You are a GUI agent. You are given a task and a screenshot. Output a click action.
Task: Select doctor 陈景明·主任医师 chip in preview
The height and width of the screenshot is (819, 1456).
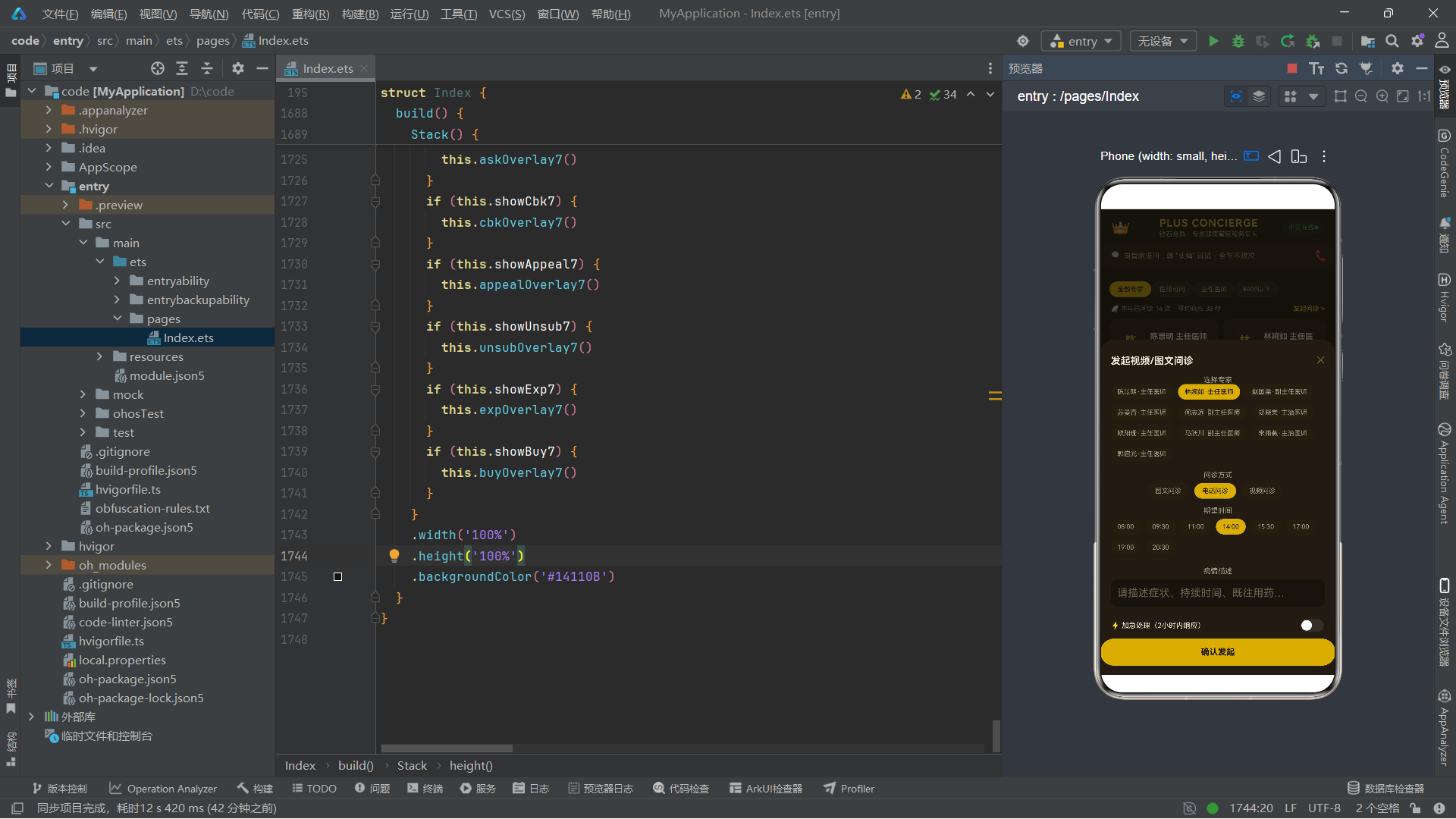click(x=1141, y=392)
